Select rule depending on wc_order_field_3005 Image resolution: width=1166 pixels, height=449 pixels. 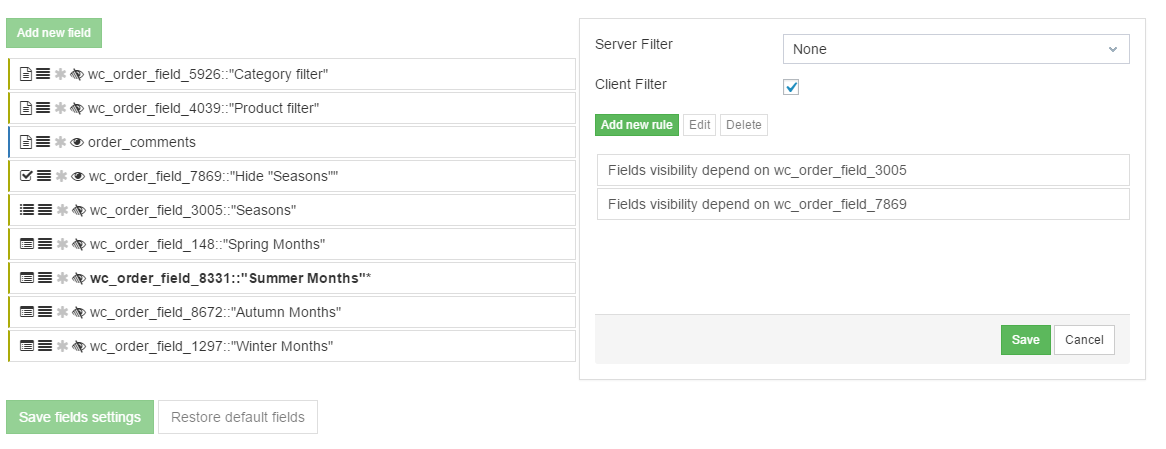(862, 170)
